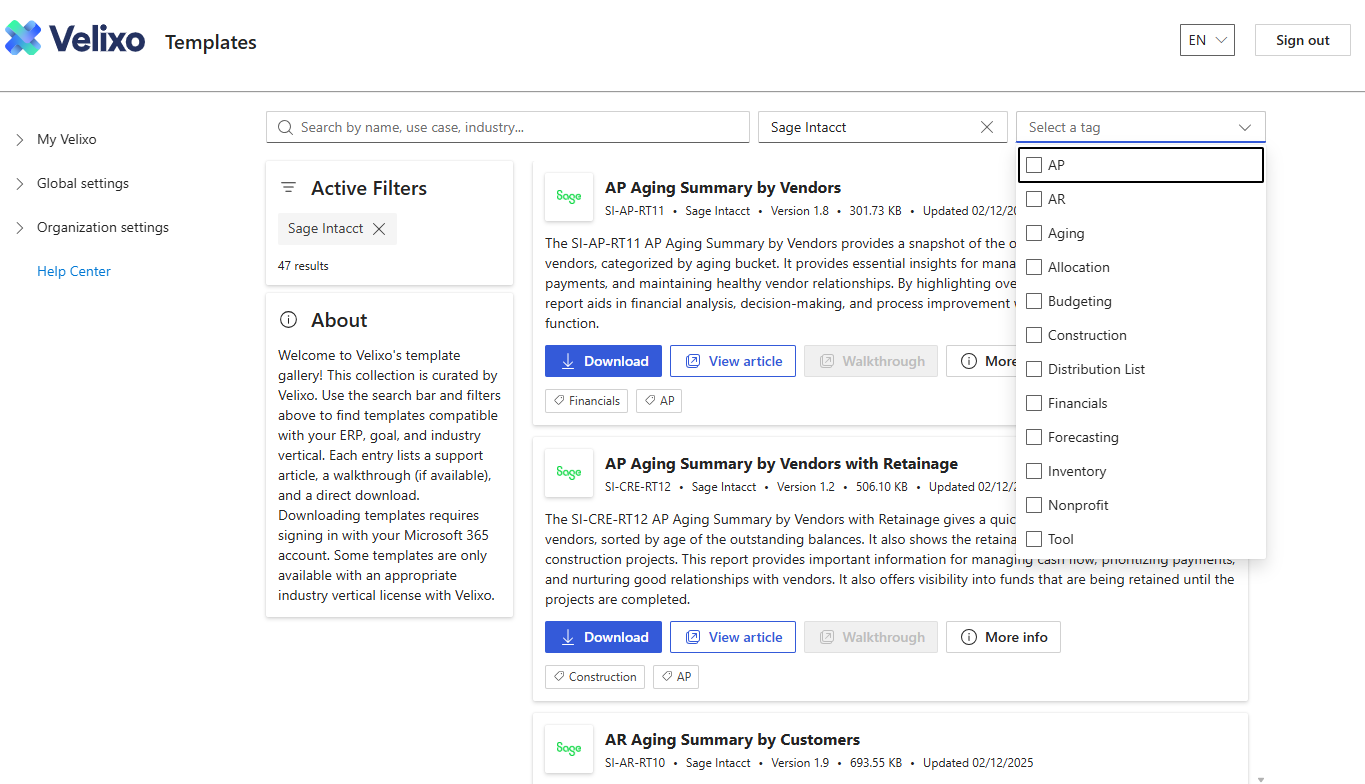The height and width of the screenshot is (784, 1365).
Task: Download AP Aging Summary by Vendors template
Action: click(603, 361)
